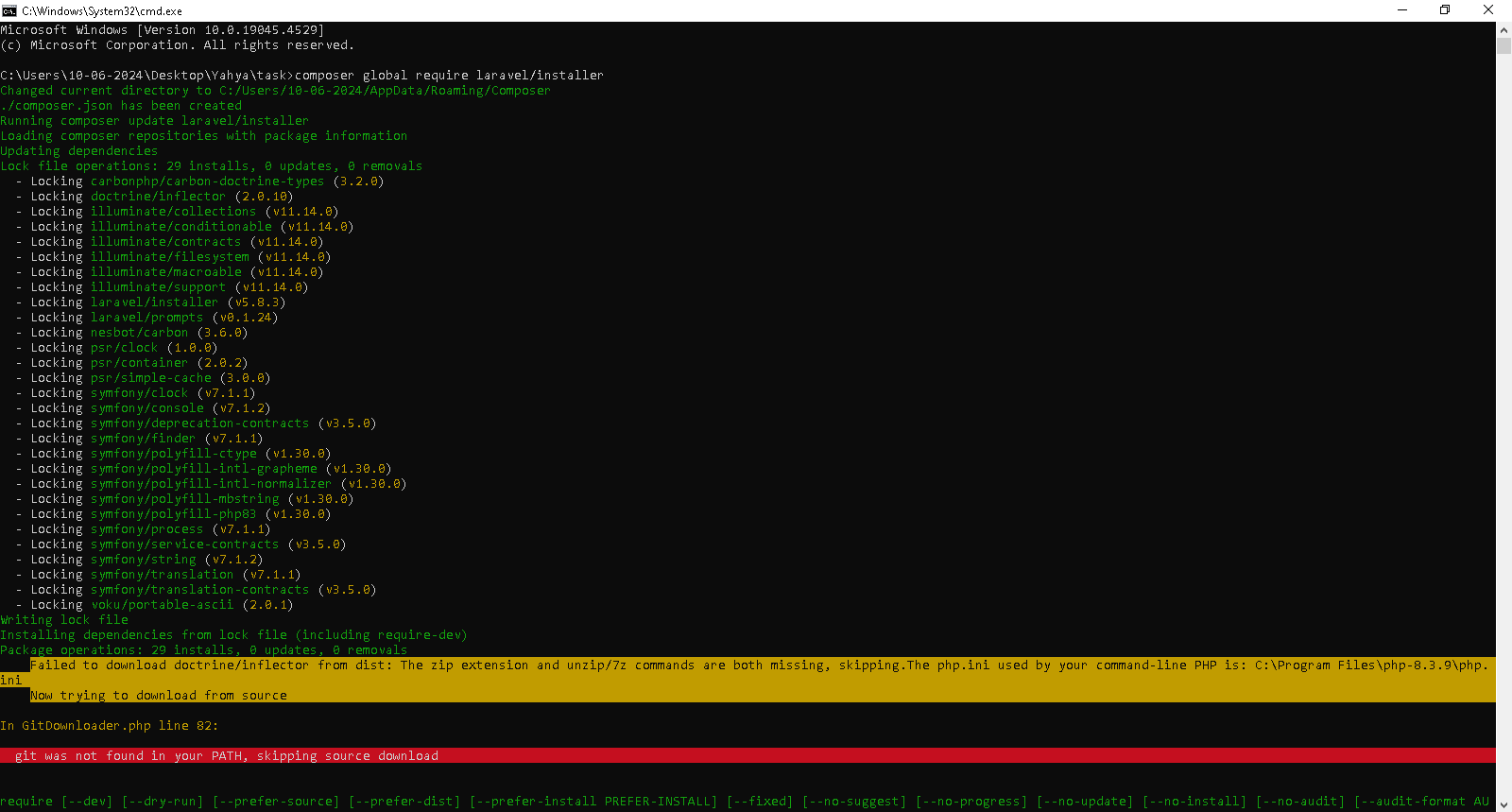Close the cmd.exe window

1488,10
